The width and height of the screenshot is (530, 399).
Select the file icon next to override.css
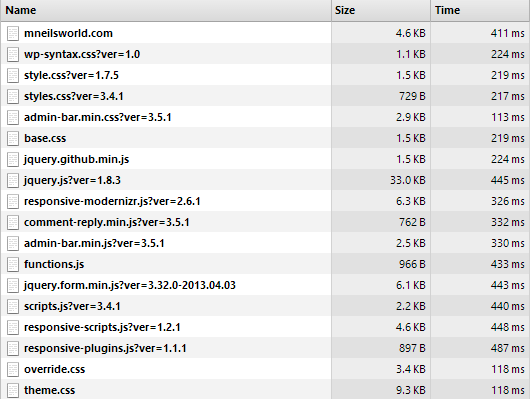click(13, 369)
